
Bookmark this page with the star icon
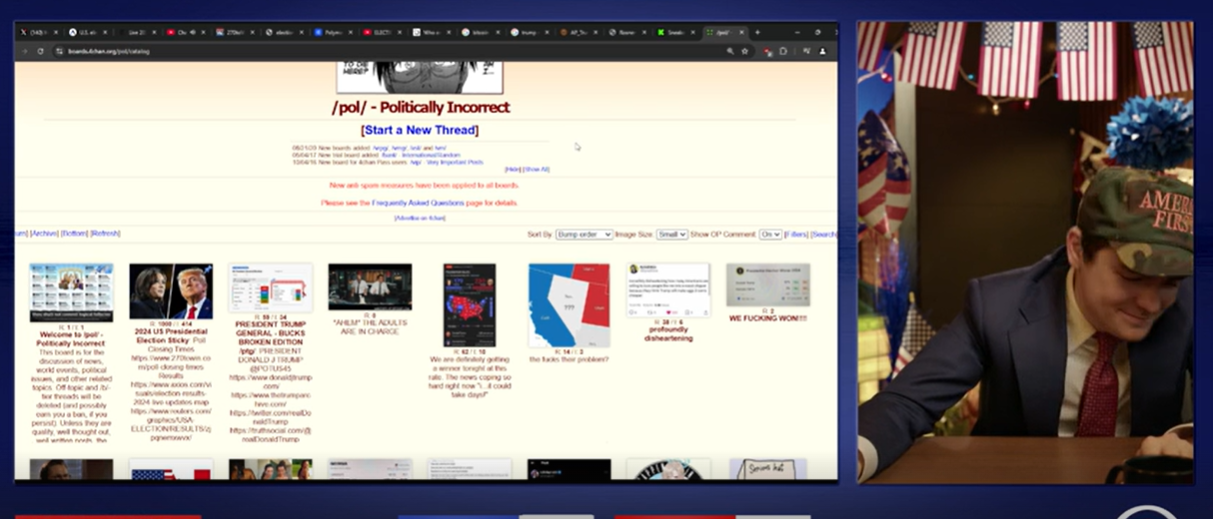pos(745,51)
